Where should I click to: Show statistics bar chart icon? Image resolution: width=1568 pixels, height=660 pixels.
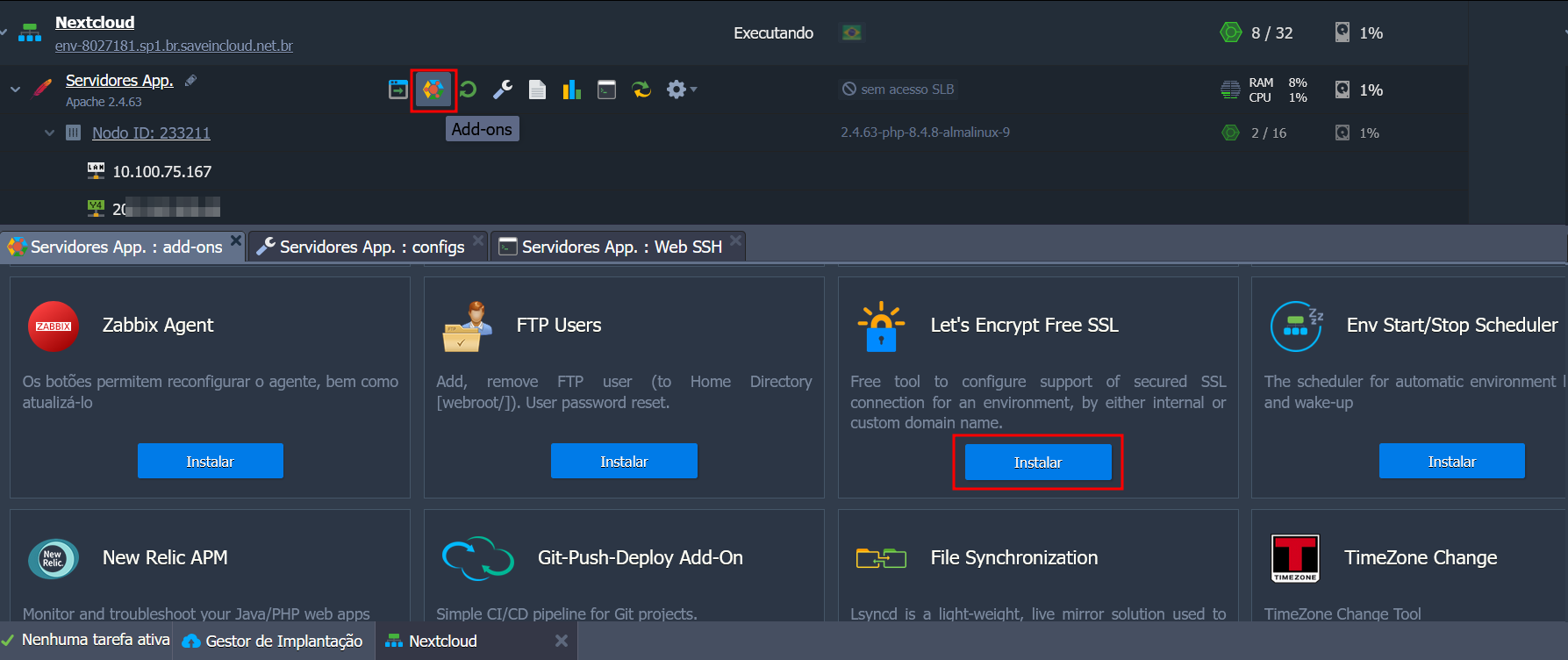pyautogui.click(x=572, y=90)
